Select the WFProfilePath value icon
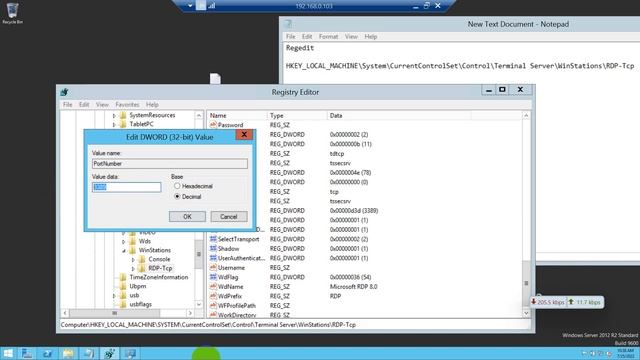 (x=213, y=305)
